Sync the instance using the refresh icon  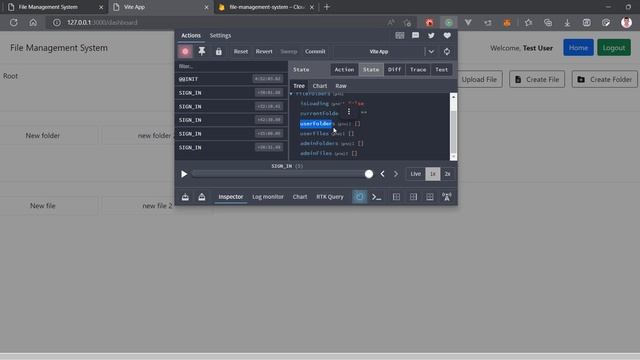pos(447,51)
